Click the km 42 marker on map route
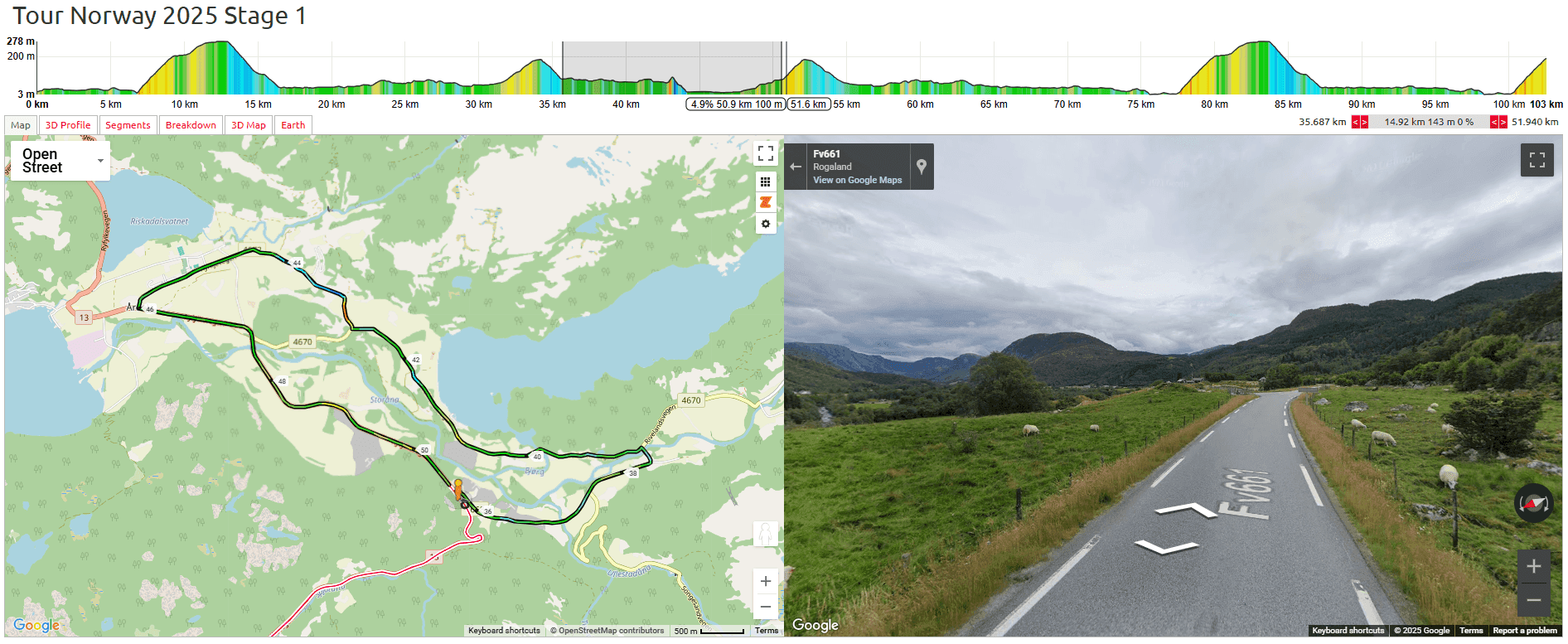1568x644 pixels. (415, 360)
